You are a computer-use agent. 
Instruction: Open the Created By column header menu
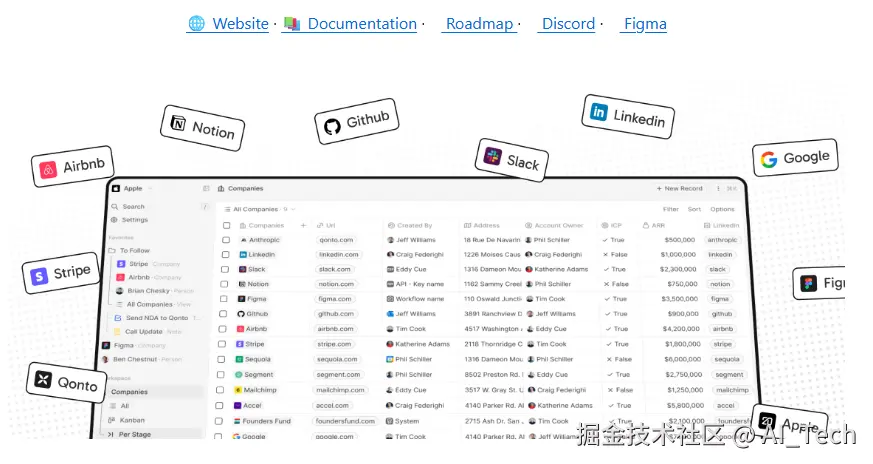410,226
